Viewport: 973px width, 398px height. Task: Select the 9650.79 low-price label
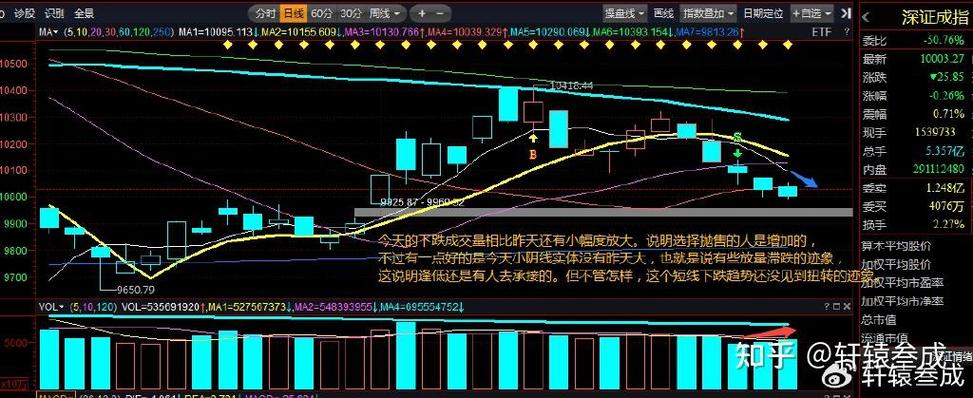[135, 289]
